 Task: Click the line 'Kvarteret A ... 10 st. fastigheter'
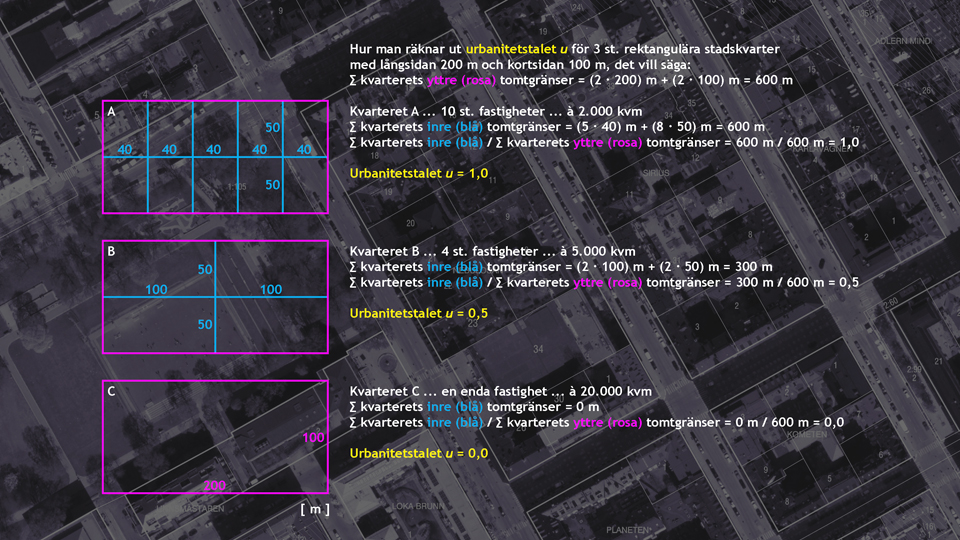point(495,111)
